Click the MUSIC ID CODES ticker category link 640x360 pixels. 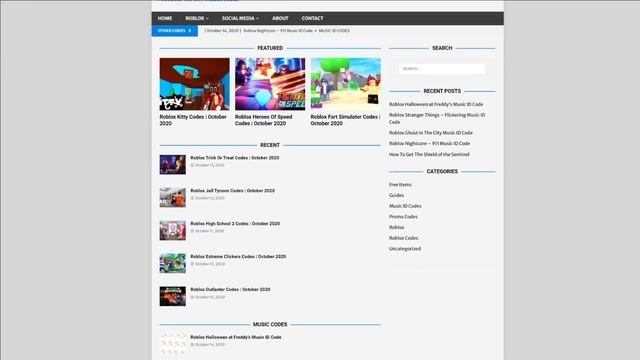[334, 31]
